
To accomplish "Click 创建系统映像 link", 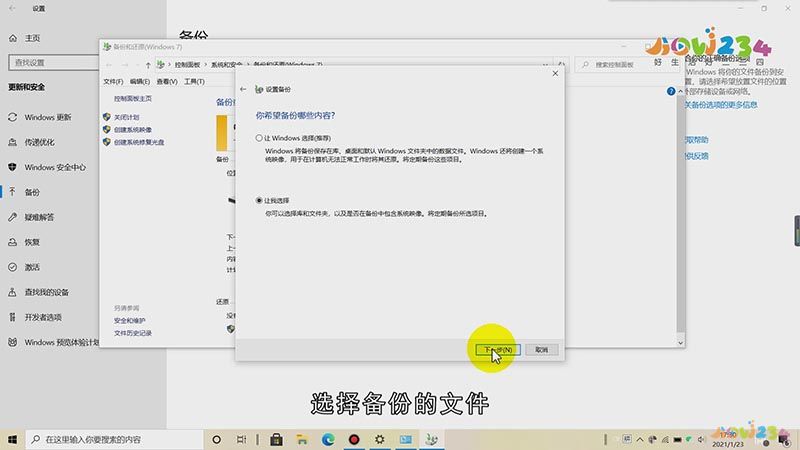I will 133,130.
